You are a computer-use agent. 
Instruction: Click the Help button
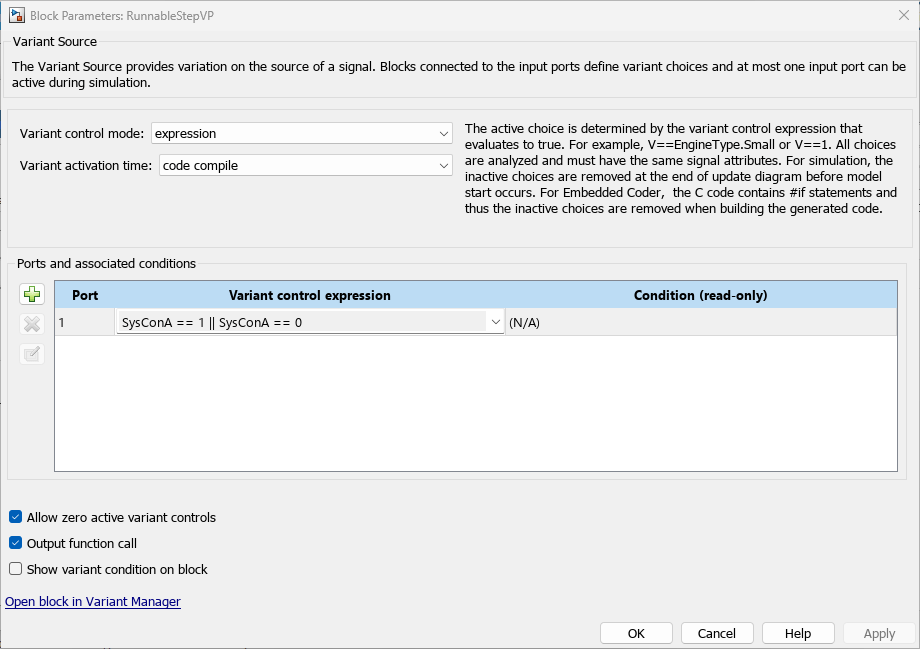click(798, 634)
